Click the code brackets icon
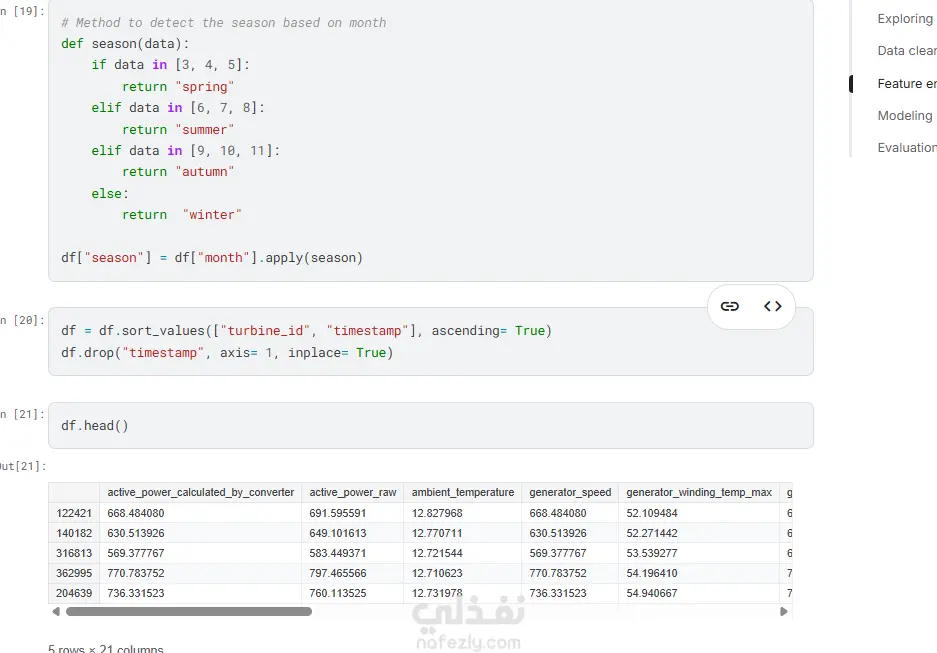The width and height of the screenshot is (937, 653). point(773,306)
